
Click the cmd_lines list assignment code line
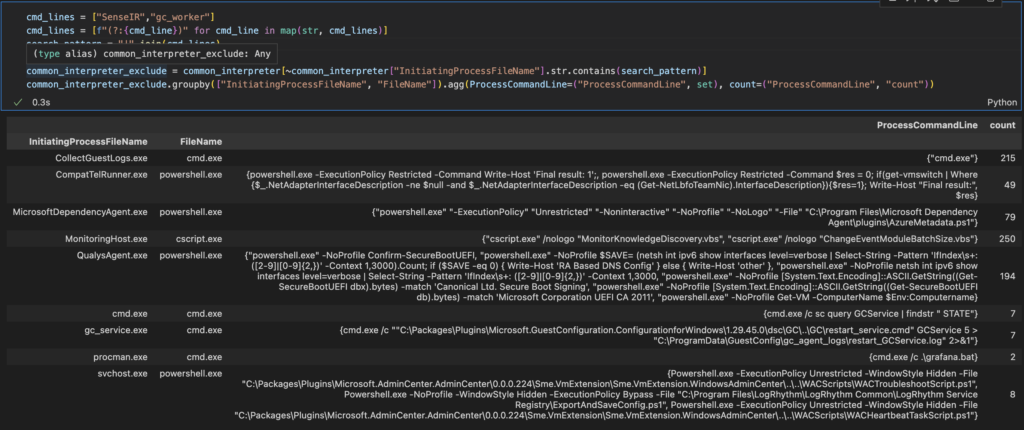point(121,16)
